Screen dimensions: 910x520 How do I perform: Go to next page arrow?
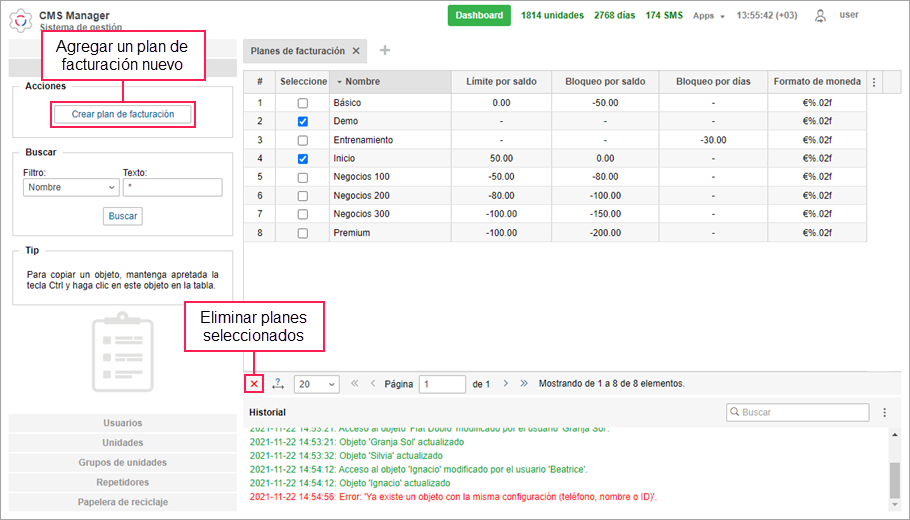pyautogui.click(x=505, y=384)
